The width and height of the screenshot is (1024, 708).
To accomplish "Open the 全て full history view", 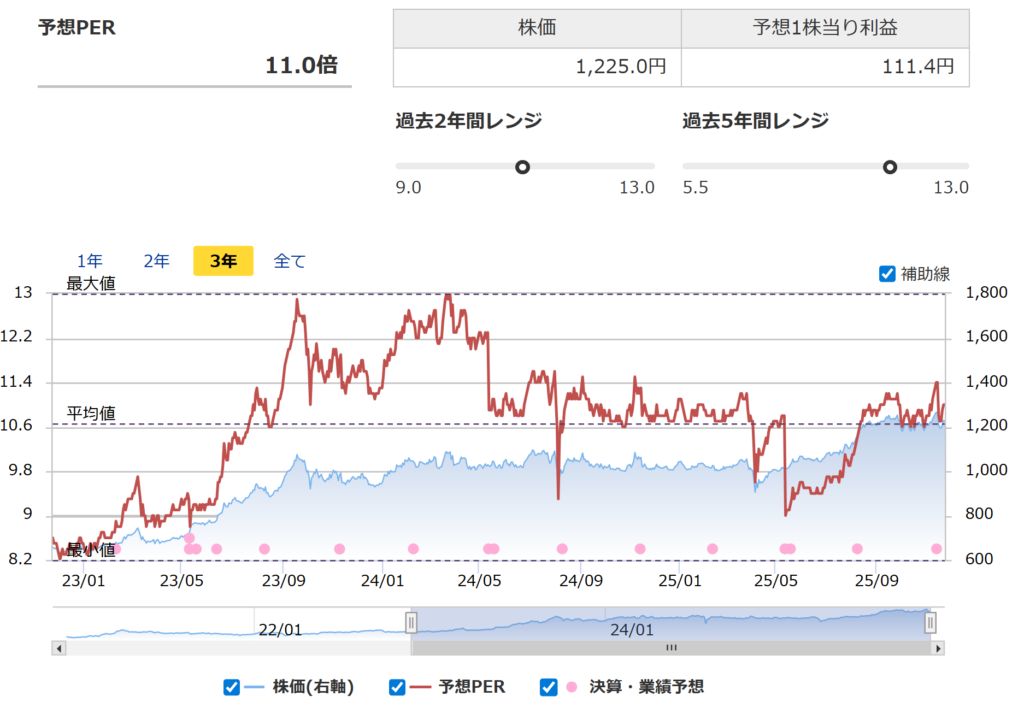I will [290, 260].
